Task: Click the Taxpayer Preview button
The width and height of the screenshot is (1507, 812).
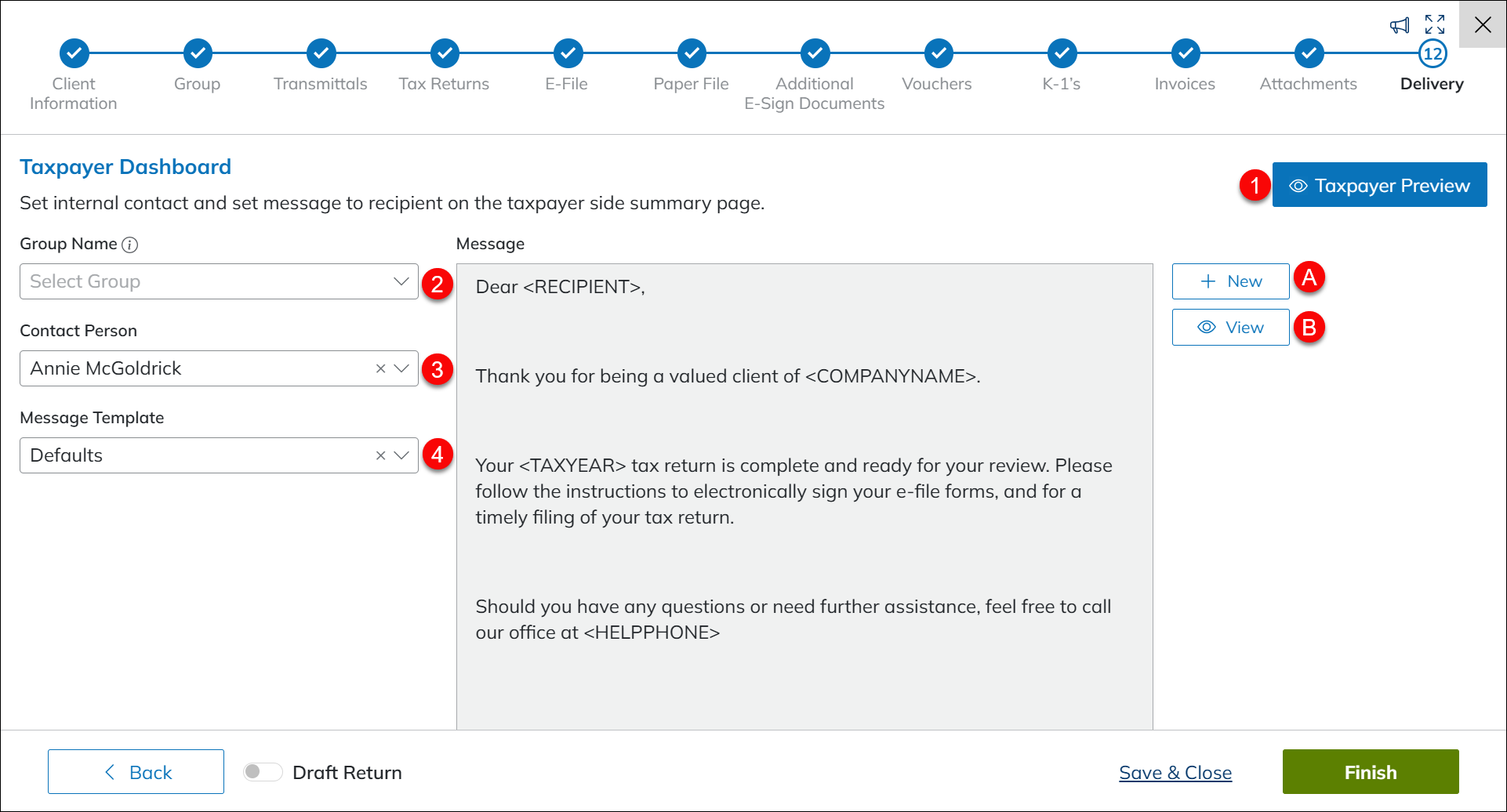Action: pos(1379,185)
